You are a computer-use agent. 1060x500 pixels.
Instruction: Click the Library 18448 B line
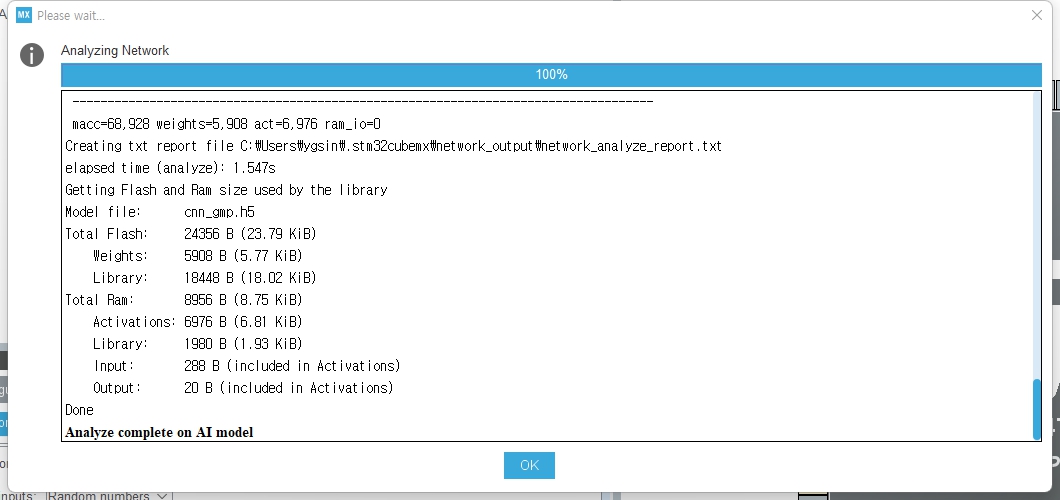point(204,278)
